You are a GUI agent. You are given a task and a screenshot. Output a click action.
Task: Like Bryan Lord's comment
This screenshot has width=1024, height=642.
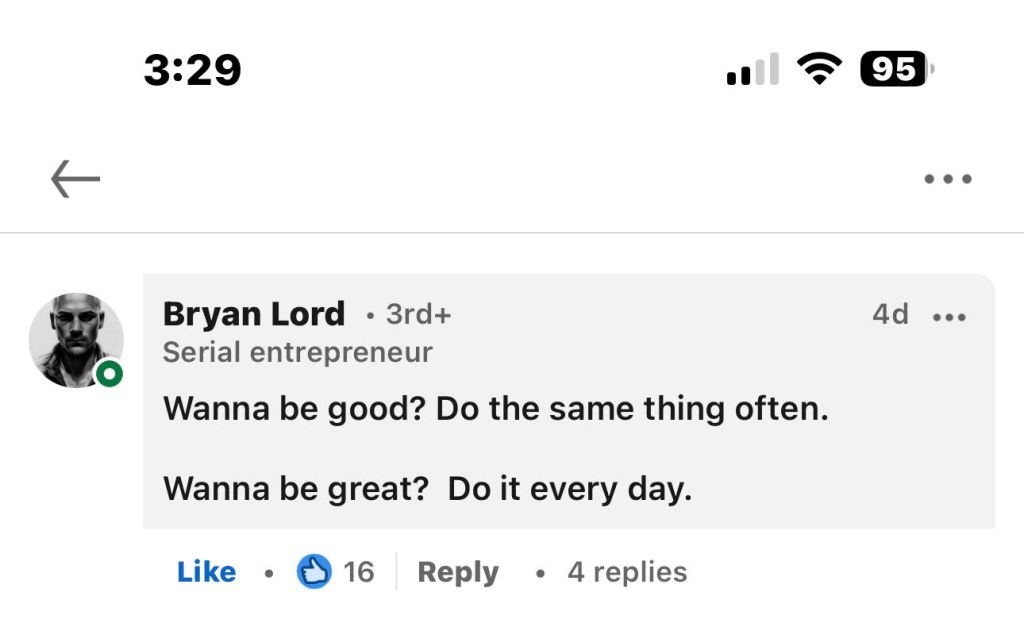coord(206,572)
